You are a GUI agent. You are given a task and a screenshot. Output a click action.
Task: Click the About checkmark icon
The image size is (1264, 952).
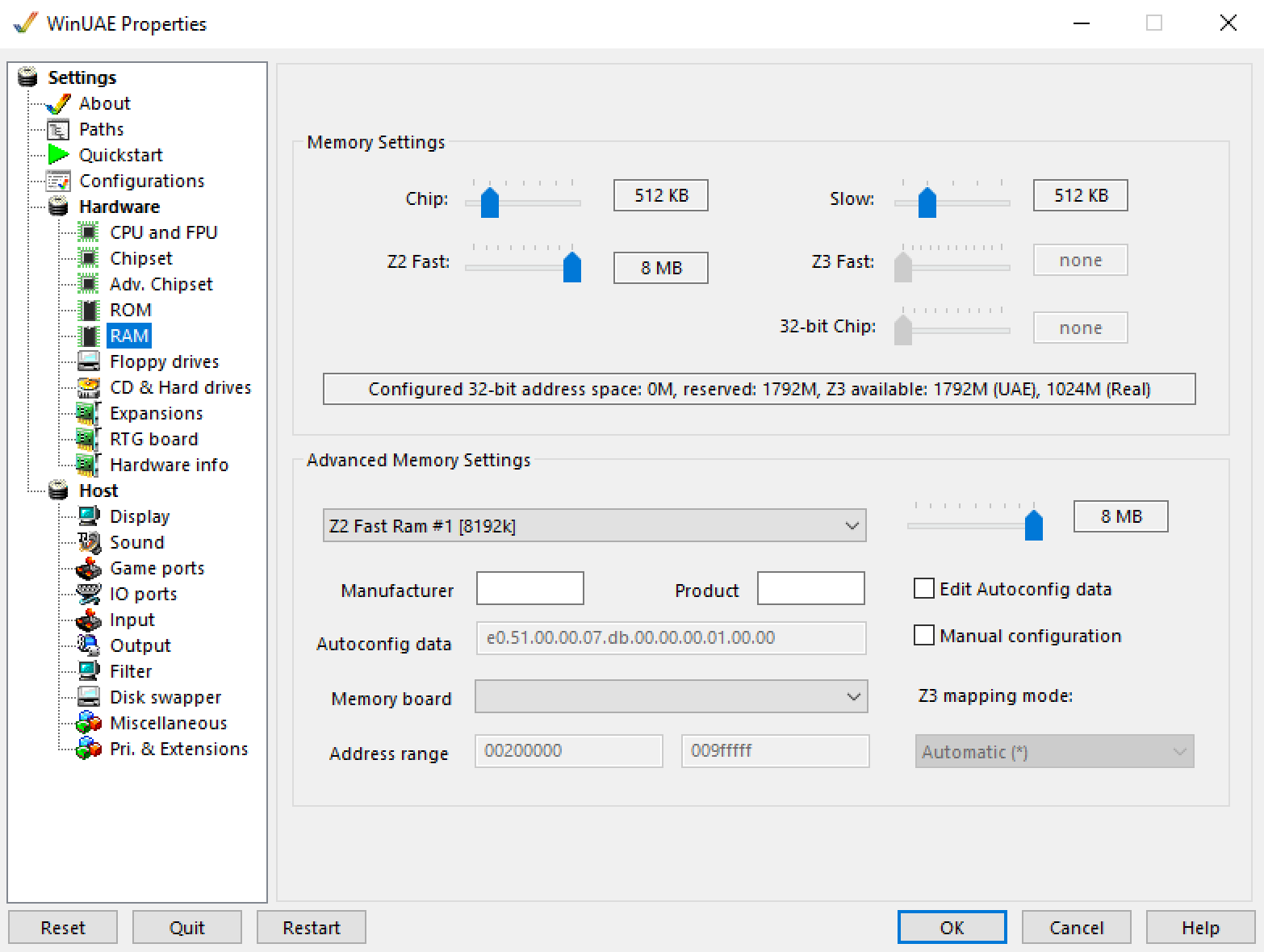(58, 103)
